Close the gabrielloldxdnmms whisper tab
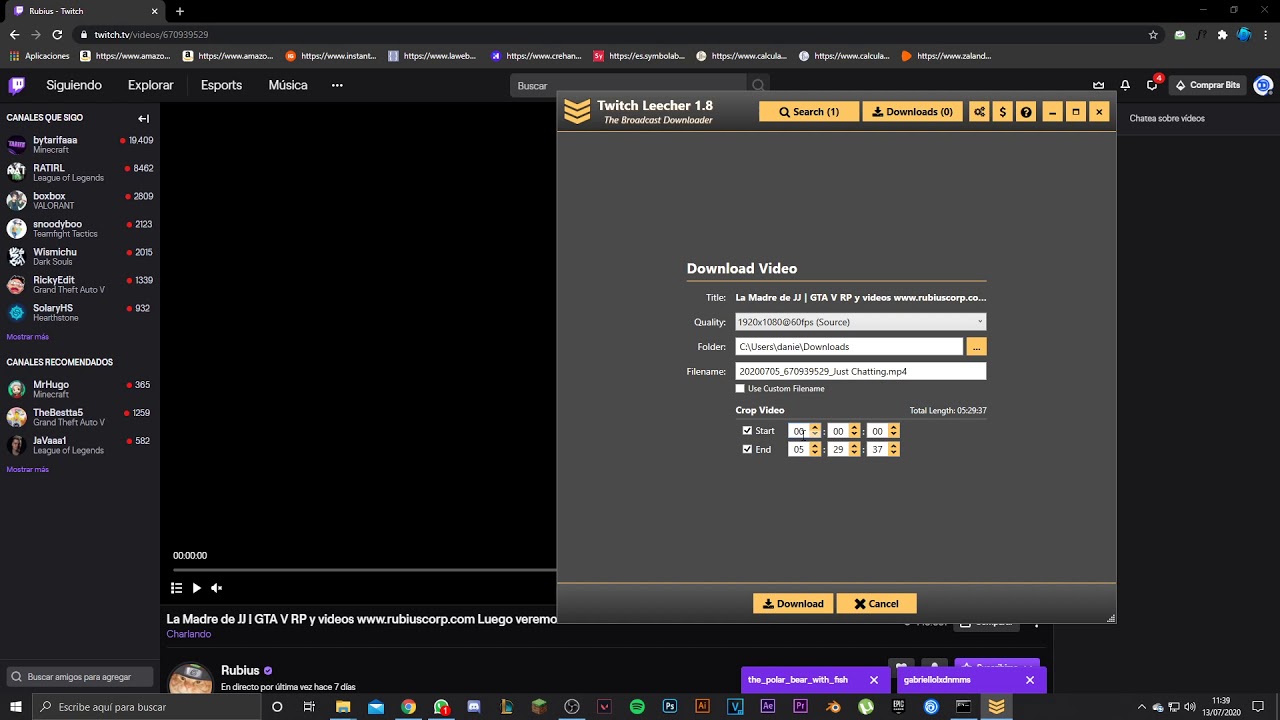This screenshot has height=720, width=1280. (1029, 680)
